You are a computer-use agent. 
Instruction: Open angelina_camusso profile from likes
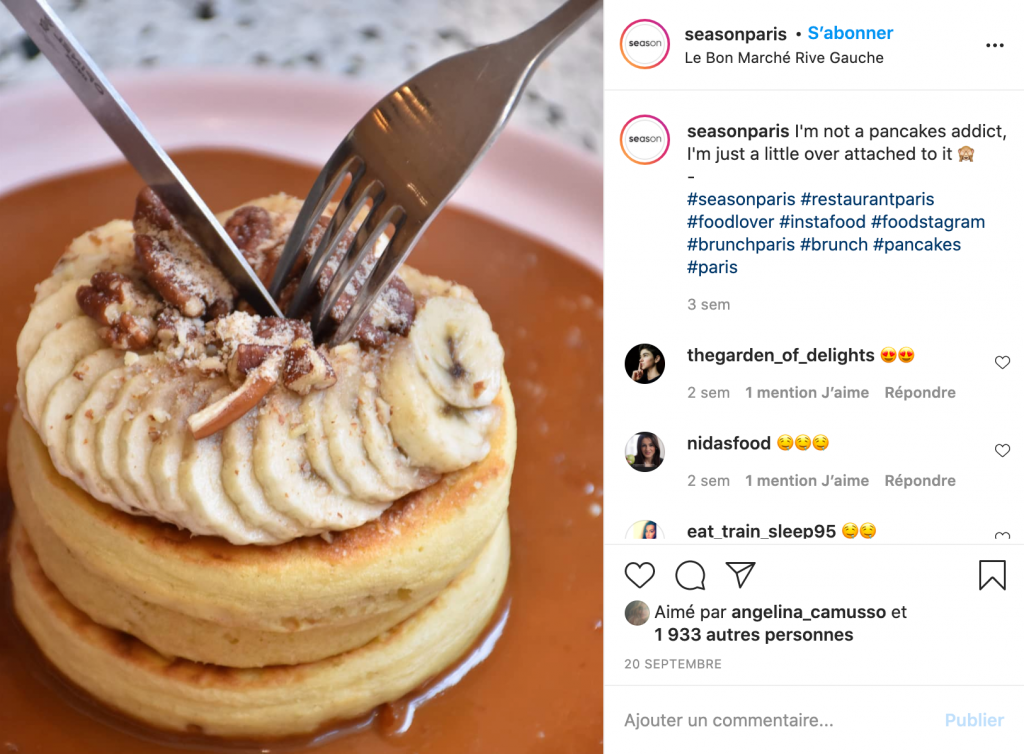[808, 612]
